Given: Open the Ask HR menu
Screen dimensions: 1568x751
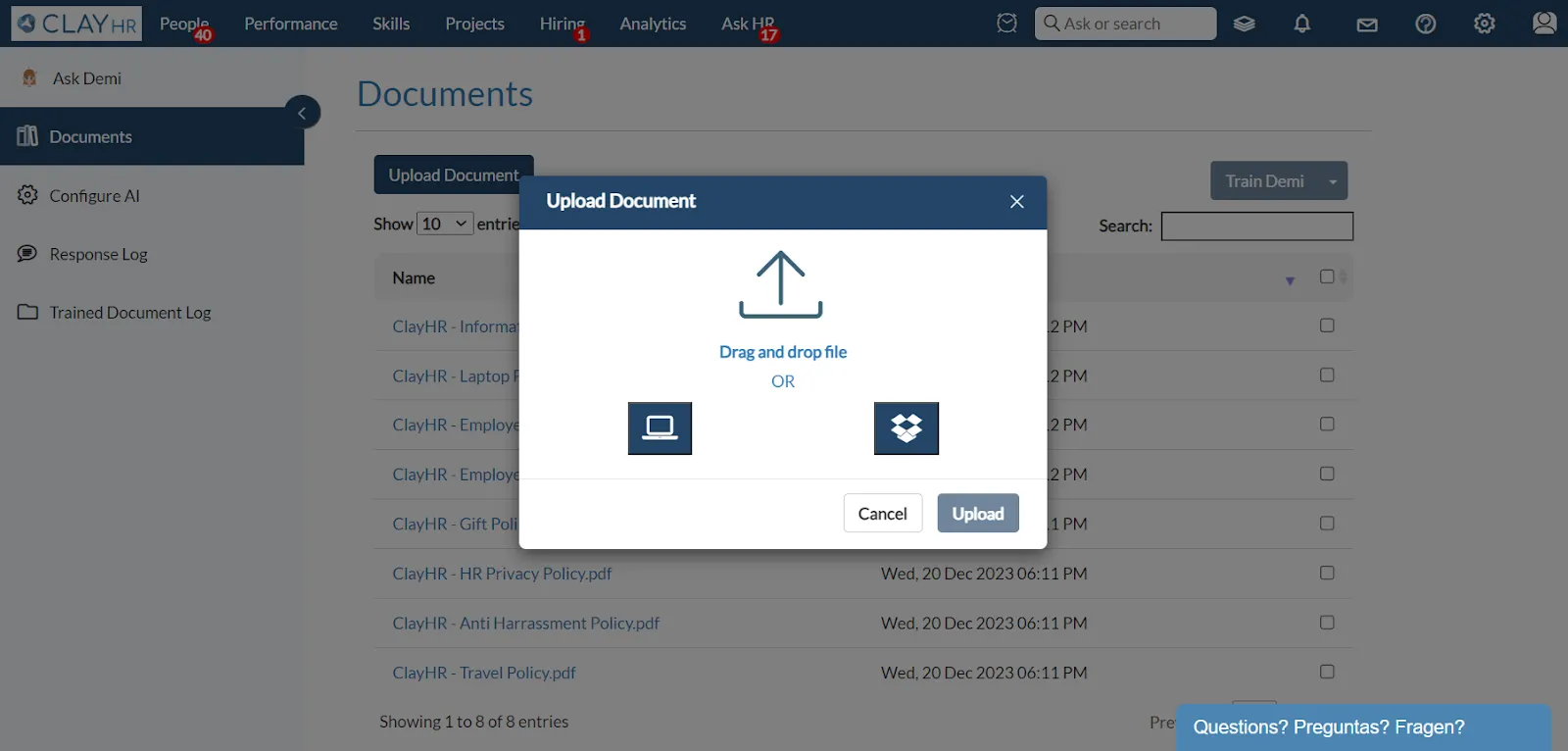Looking at the screenshot, I should [x=748, y=24].
